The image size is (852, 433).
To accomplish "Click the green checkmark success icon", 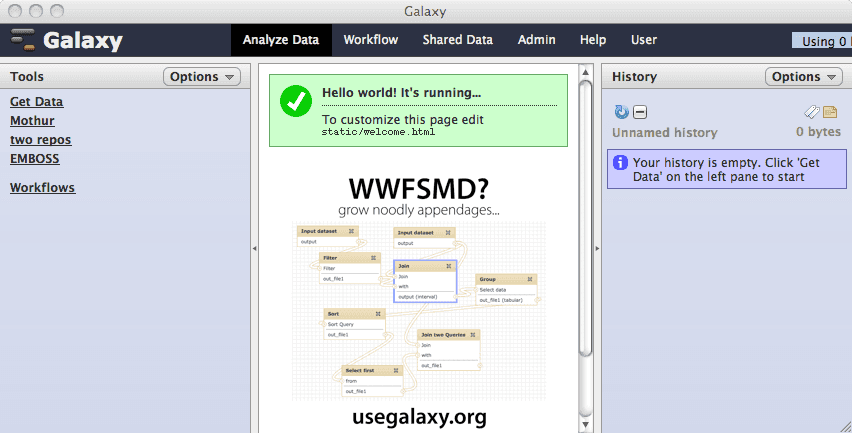I will pyautogui.click(x=296, y=101).
